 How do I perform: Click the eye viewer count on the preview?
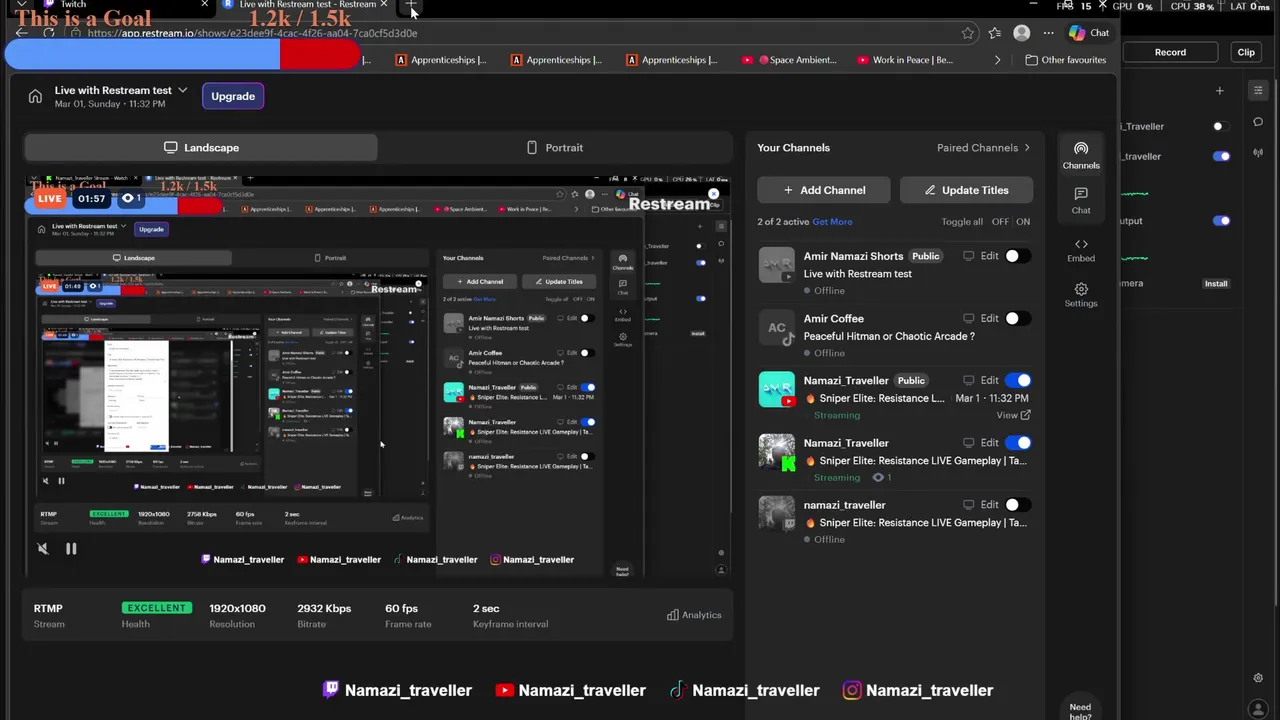click(131, 199)
